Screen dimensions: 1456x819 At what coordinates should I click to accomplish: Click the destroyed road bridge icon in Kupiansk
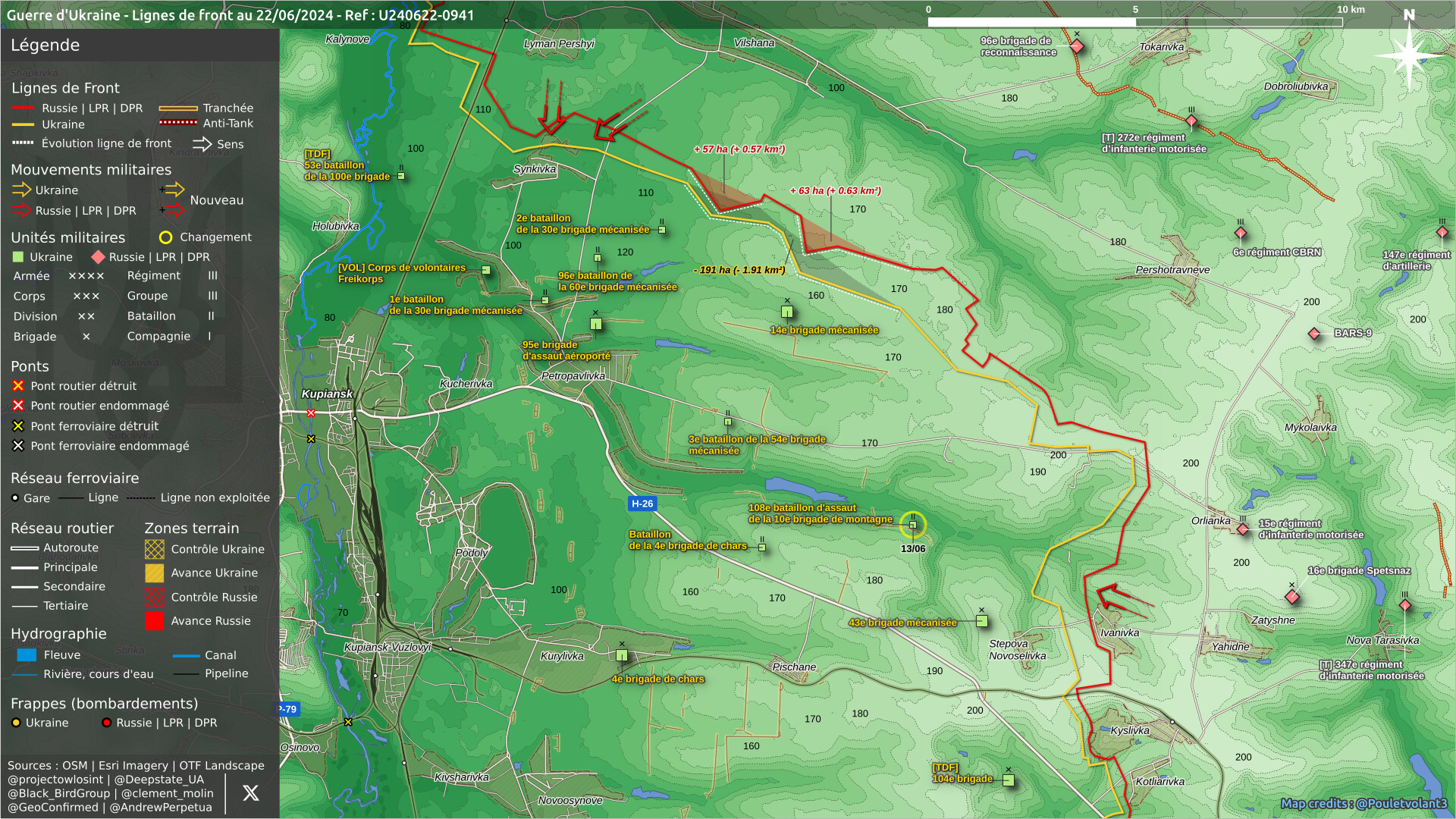(x=311, y=413)
